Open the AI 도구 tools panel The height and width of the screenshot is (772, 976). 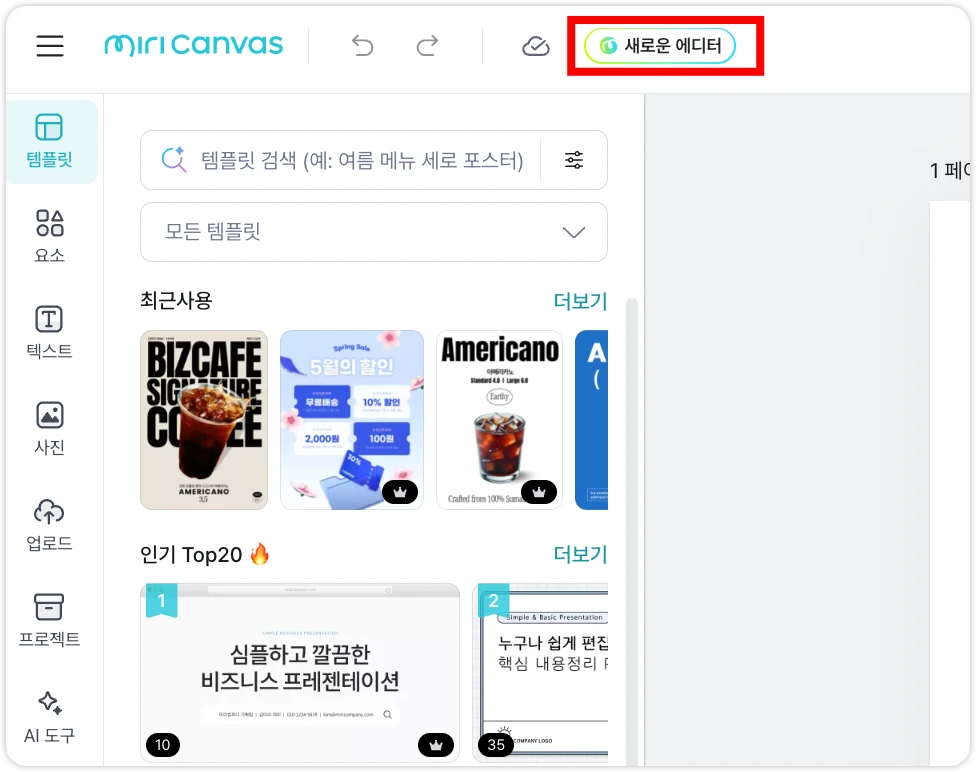tap(50, 716)
